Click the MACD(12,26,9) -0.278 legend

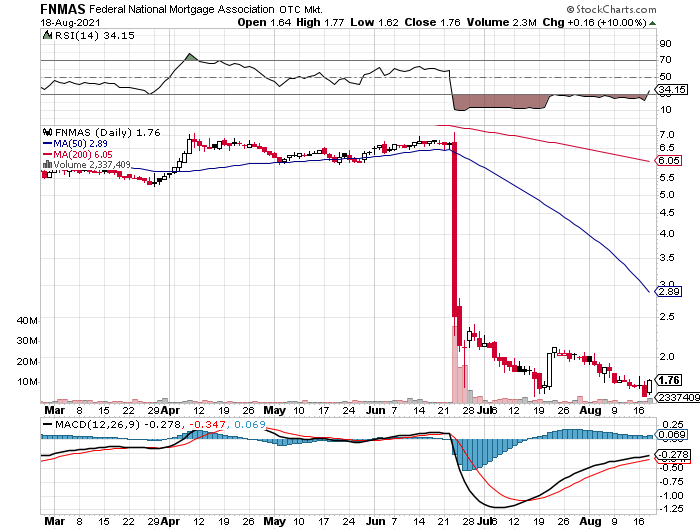click(111, 424)
